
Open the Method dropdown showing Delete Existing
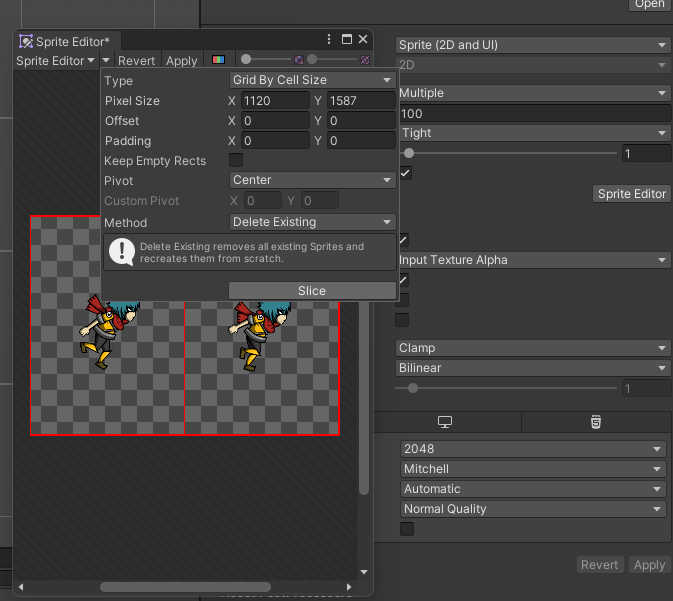(x=312, y=222)
